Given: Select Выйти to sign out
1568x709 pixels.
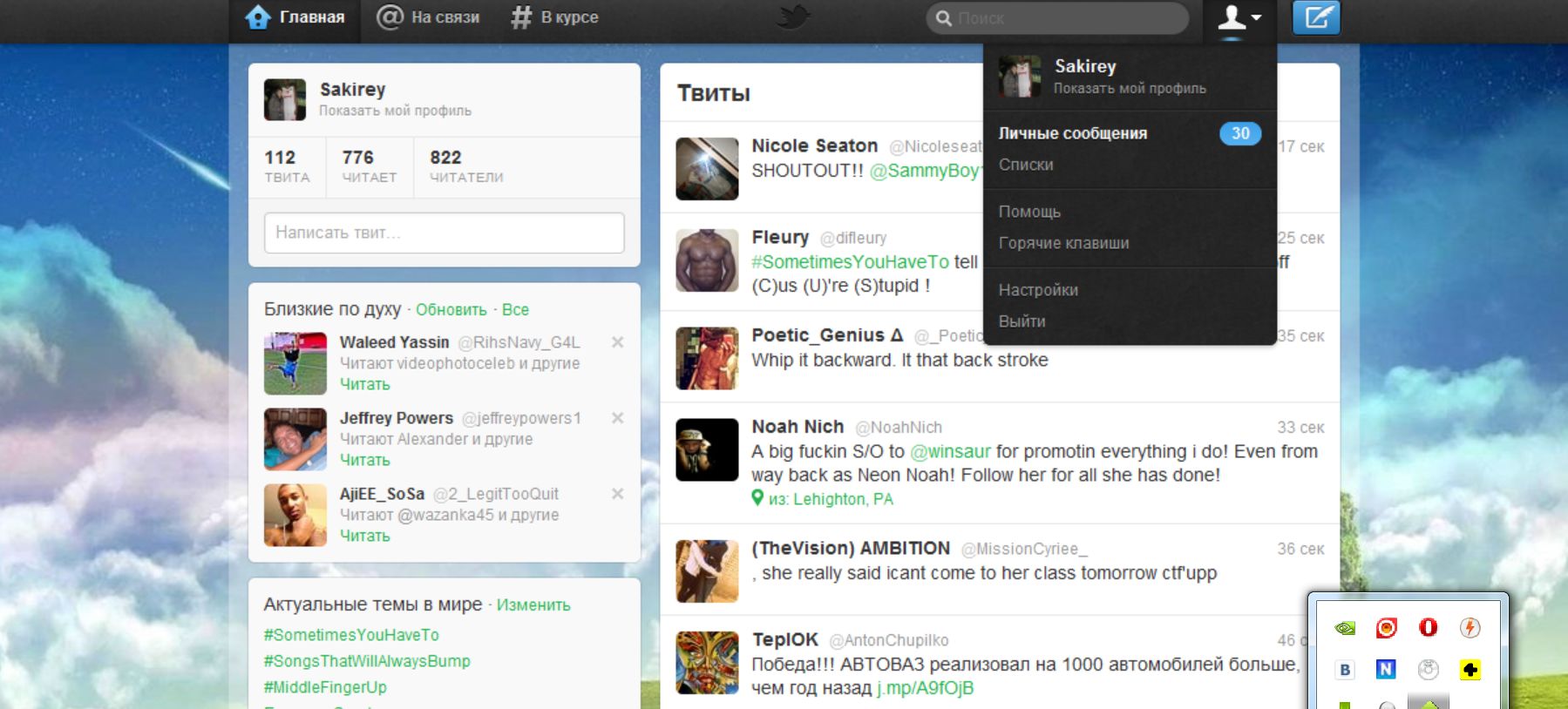Looking at the screenshot, I should pyautogui.click(x=1022, y=321).
